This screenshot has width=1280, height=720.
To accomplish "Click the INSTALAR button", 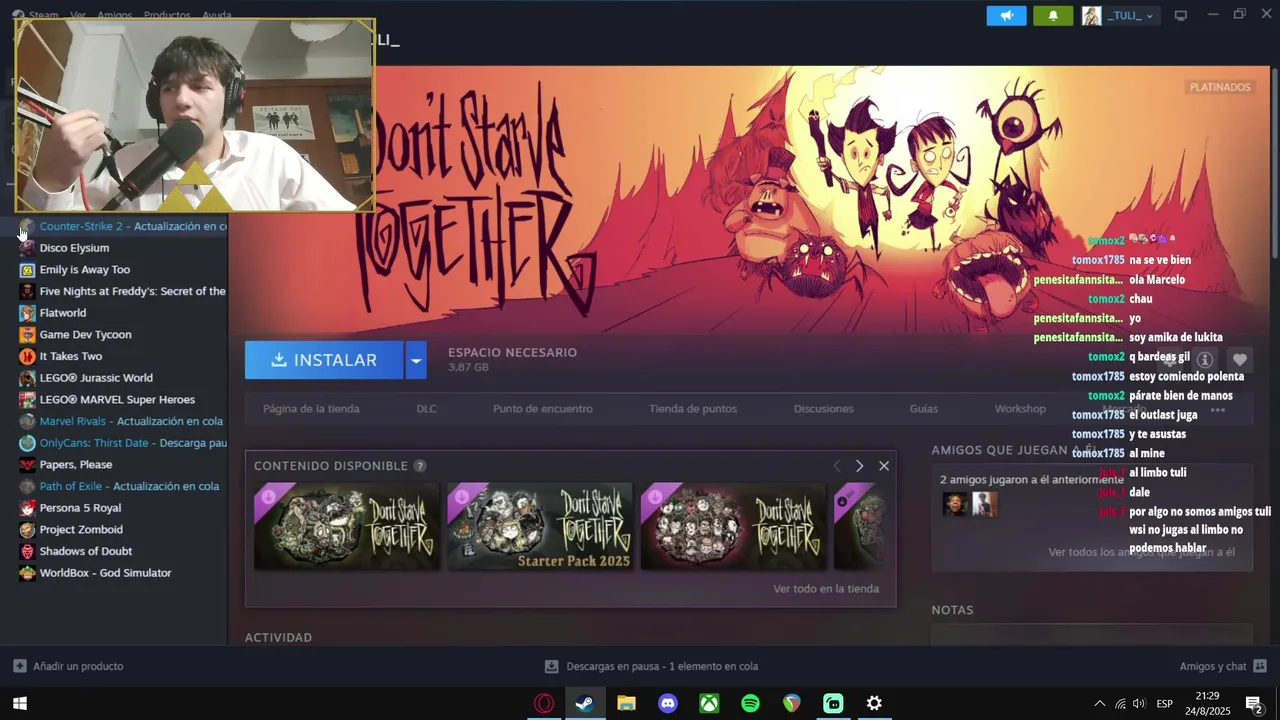I will pos(324,360).
